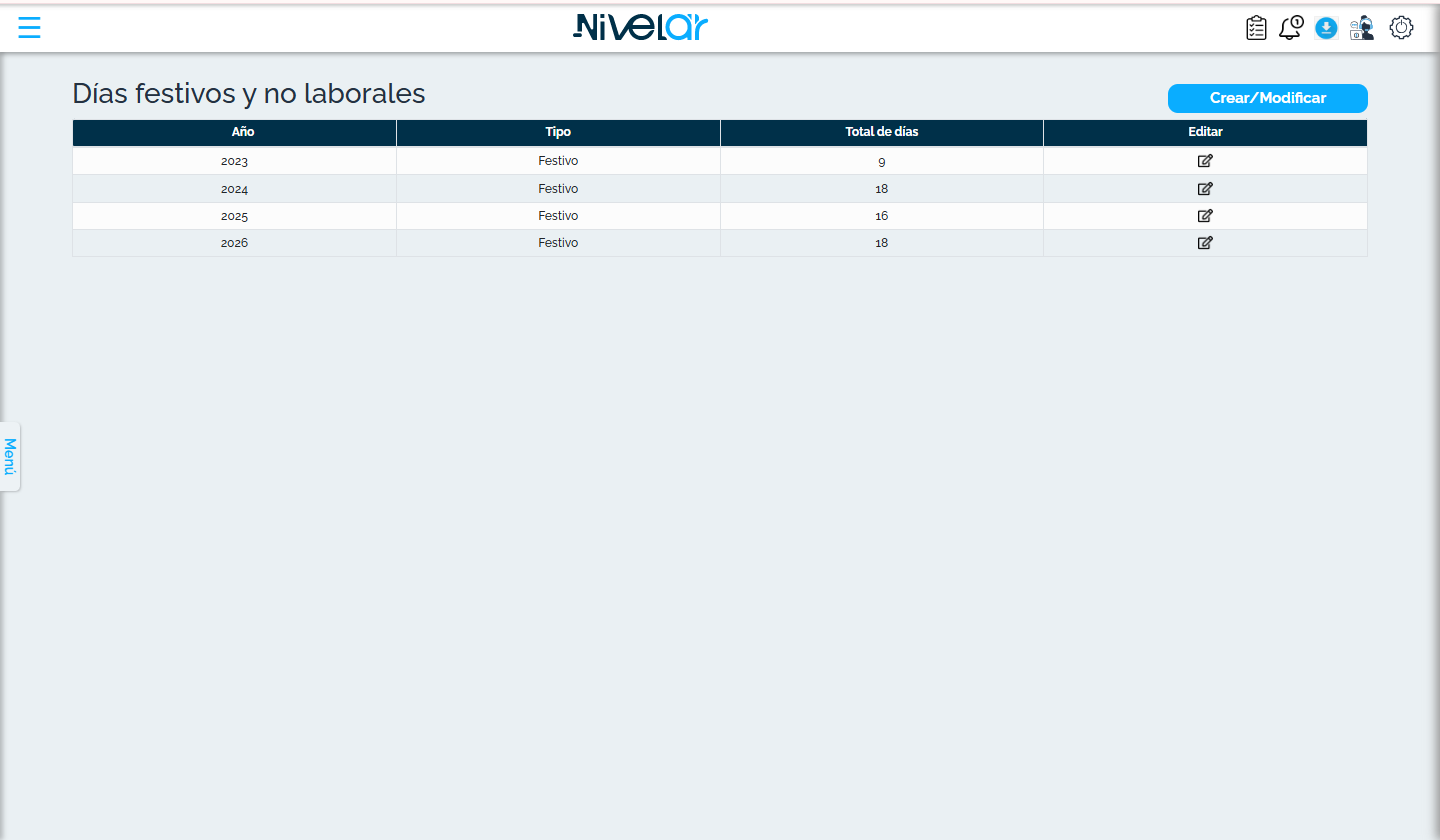1440x840 pixels.
Task: Click the total 18 in 2026 row
Action: pos(881,243)
